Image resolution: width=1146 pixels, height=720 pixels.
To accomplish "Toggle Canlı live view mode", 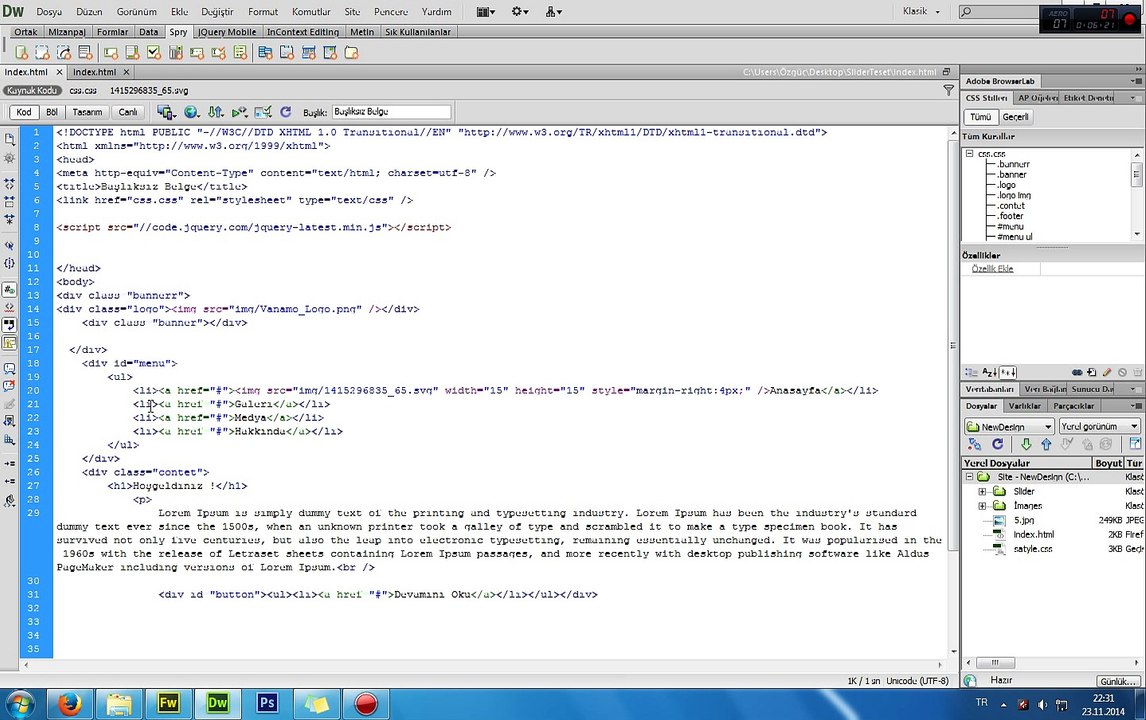I will 128,112.
